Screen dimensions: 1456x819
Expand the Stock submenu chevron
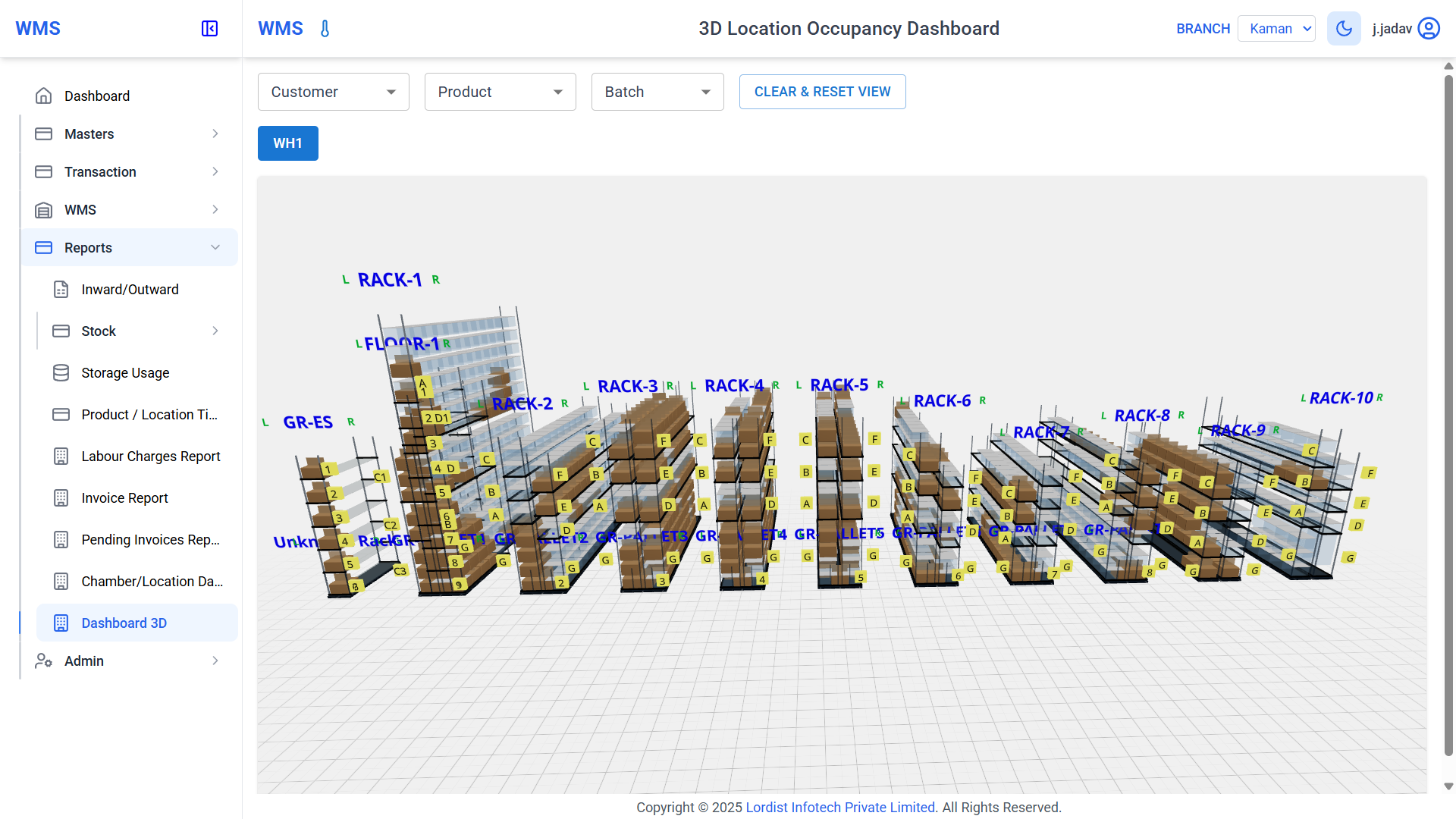[x=215, y=331]
